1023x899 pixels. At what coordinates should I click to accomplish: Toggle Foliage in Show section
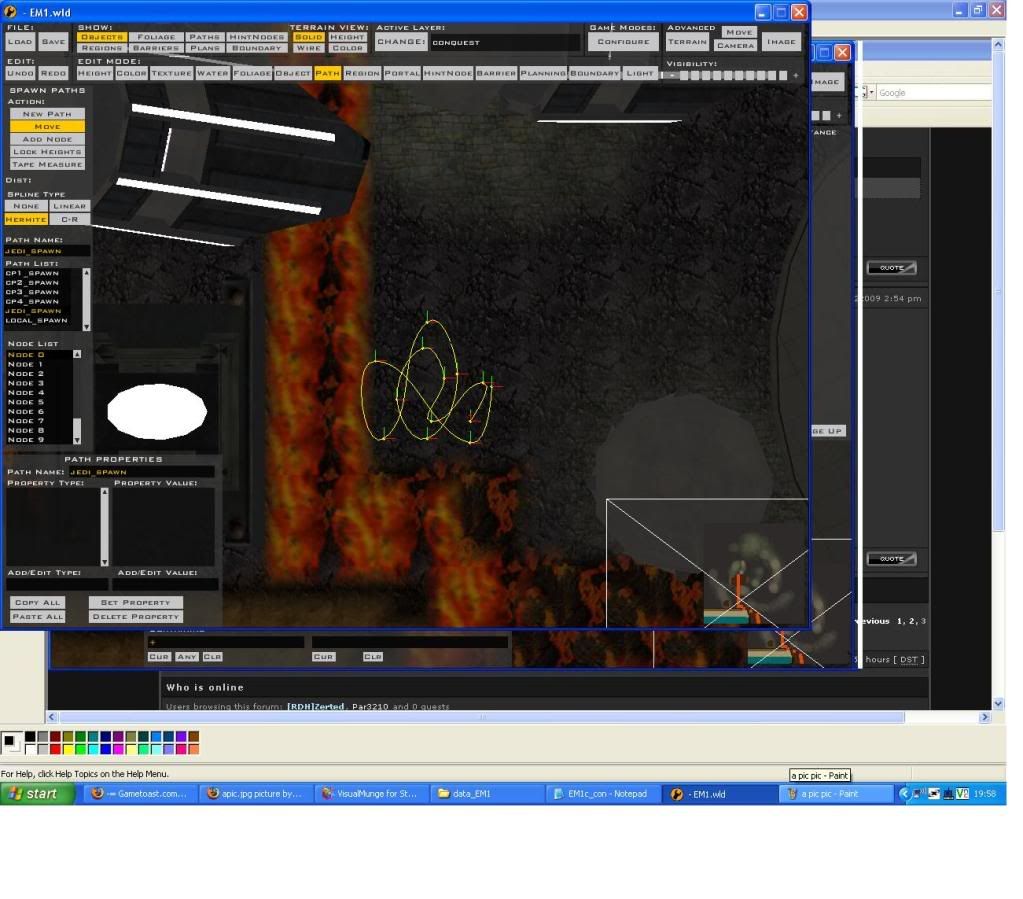pyautogui.click(x=156, y=37)
